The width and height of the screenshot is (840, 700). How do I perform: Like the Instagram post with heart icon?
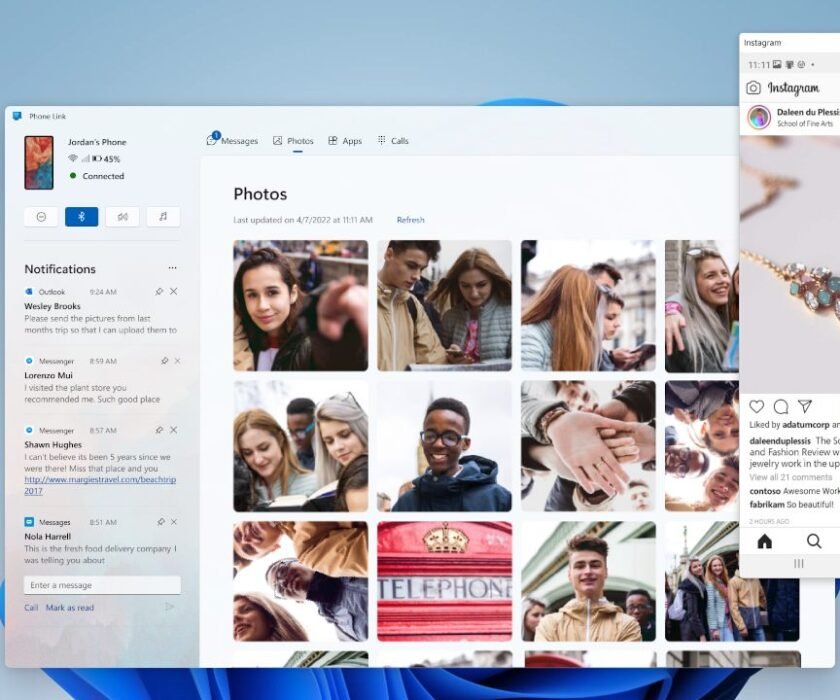pyautogui.click(x=757, y=406)
